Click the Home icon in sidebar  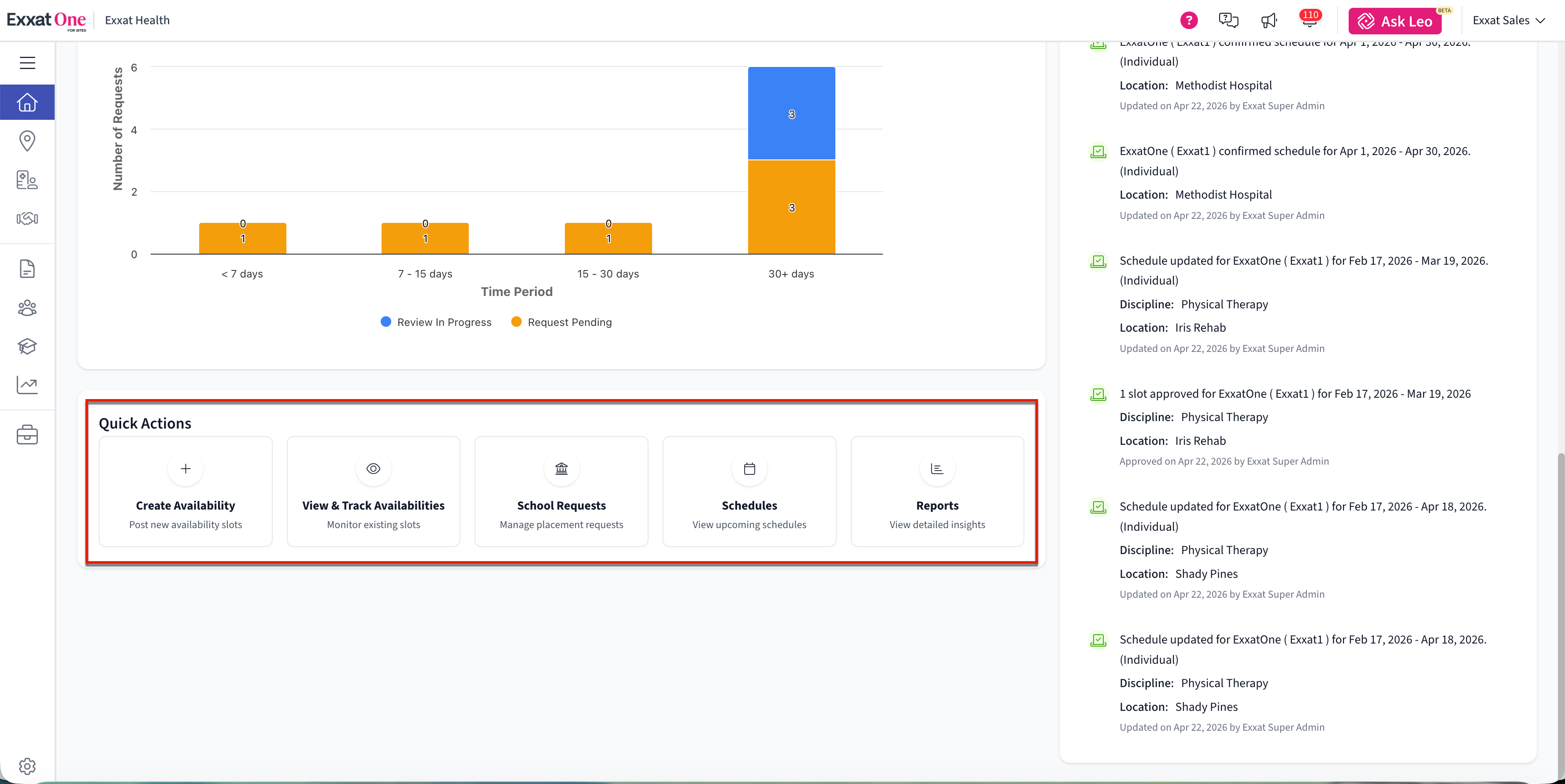click(x=27, y=102)
